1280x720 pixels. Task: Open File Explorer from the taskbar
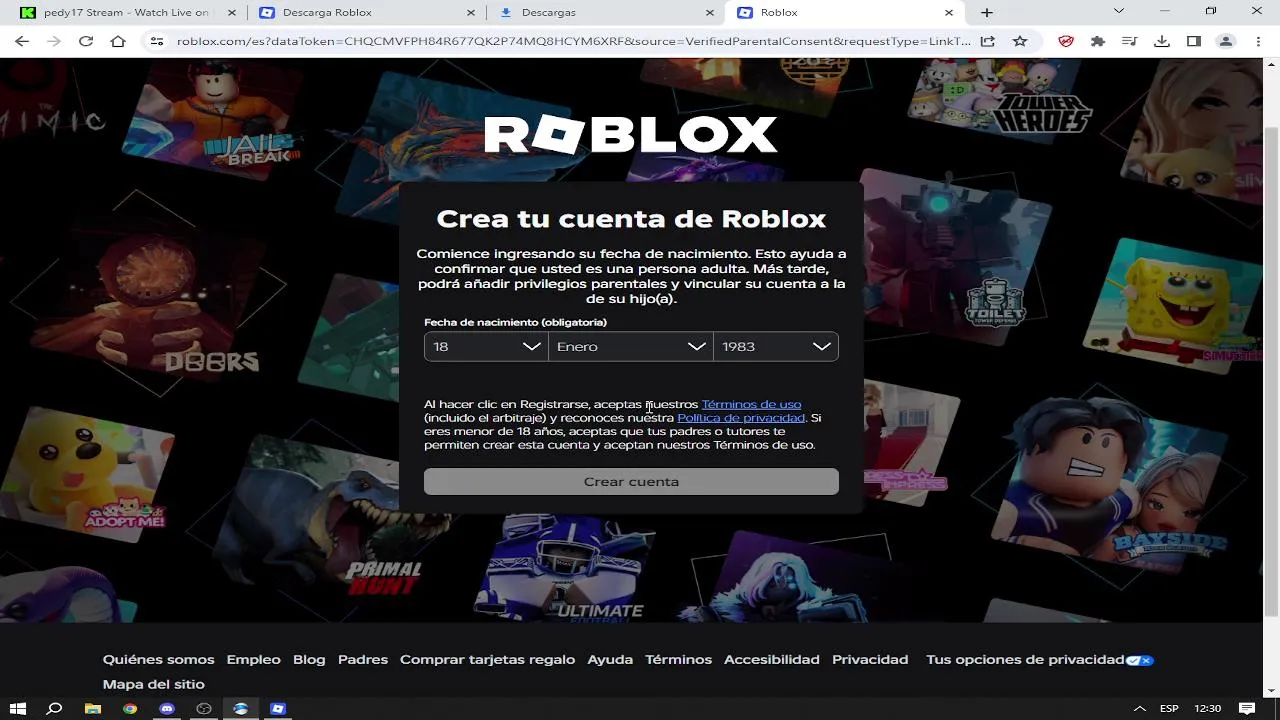pos(93,708)
